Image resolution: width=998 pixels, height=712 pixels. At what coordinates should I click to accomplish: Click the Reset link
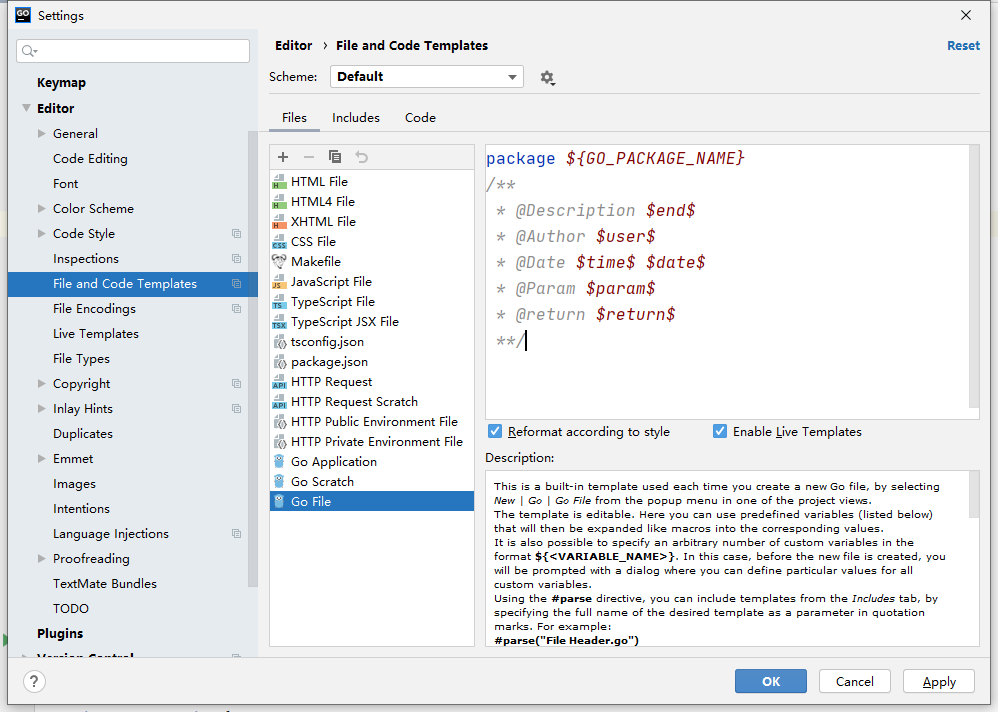point(963,46)
